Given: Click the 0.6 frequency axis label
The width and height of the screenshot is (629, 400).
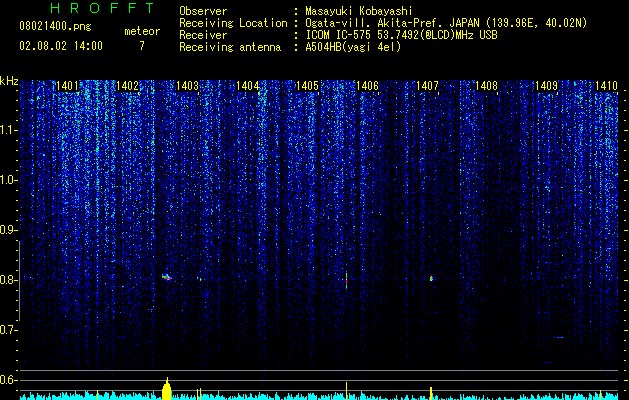Looking at the screenshot, I should pyautogui.click(x=9, y=380).
